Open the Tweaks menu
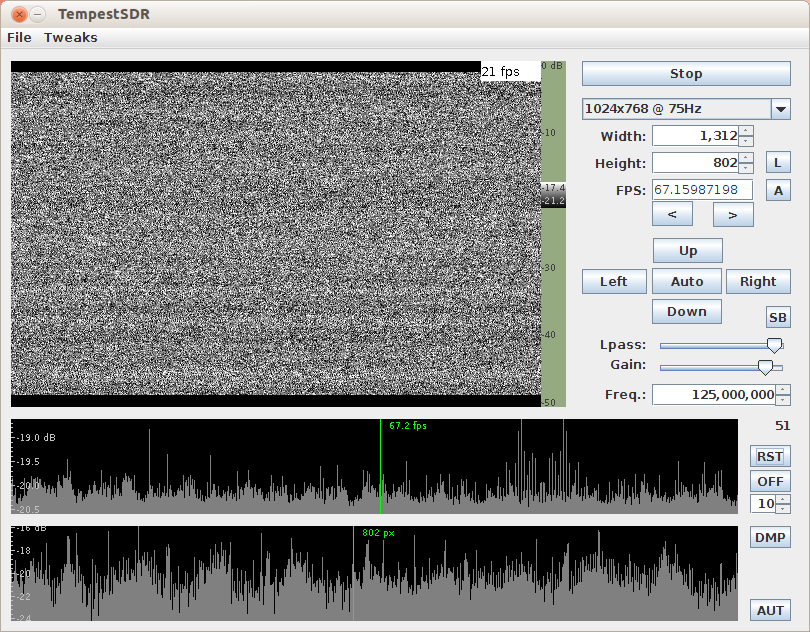The width and height of the screenshot is (810, 632). (70, 37)
